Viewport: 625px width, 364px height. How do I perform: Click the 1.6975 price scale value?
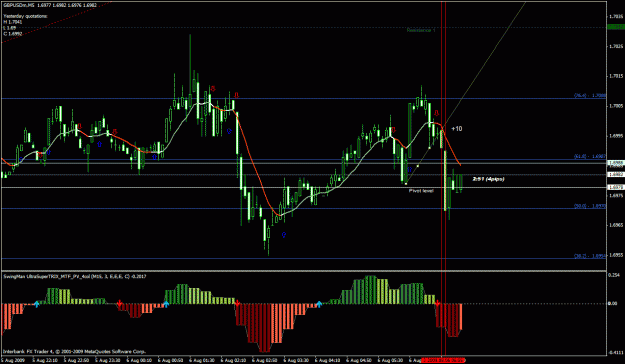tap(616, 195)
